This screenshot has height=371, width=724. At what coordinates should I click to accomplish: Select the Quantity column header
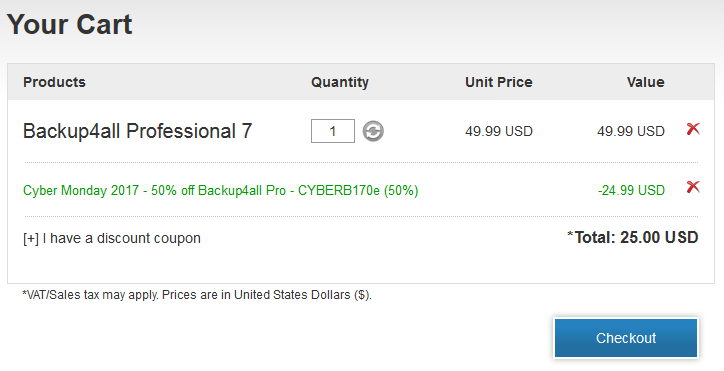click(340, 82)
